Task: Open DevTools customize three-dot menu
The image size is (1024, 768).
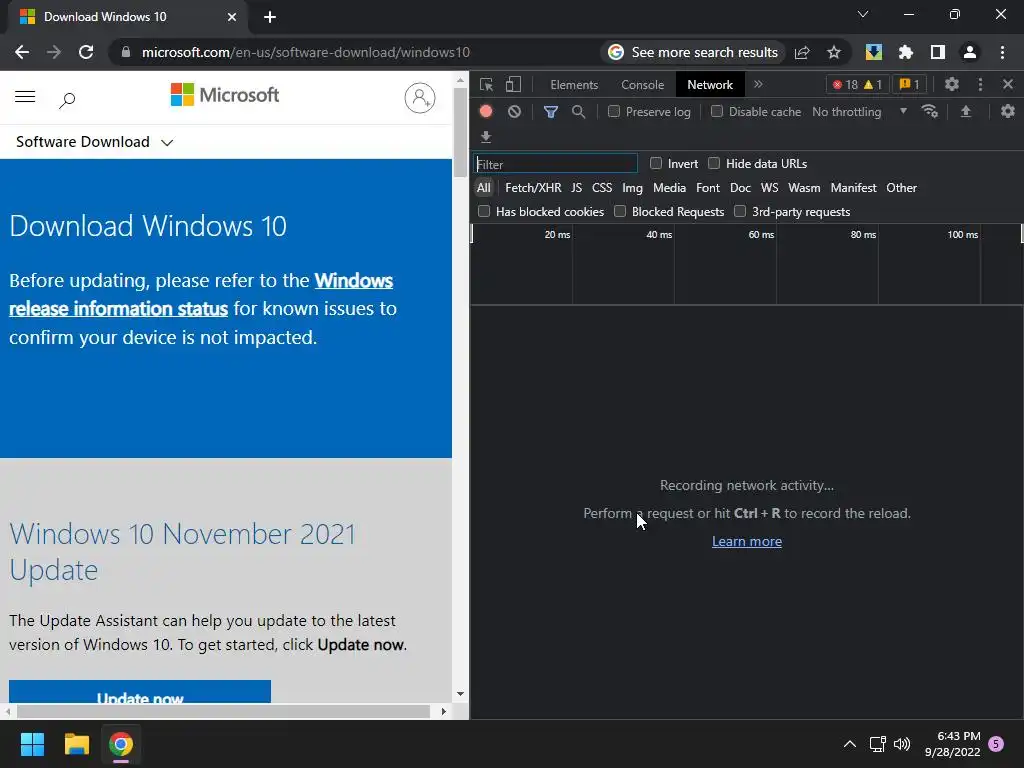Action: [x=980, y=84]
